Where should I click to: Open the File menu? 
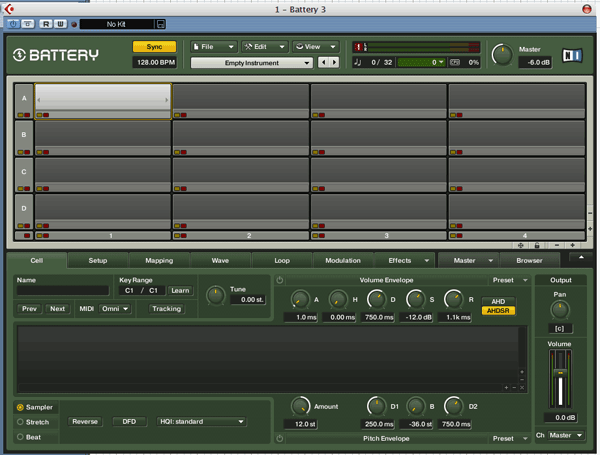(212, 46)
